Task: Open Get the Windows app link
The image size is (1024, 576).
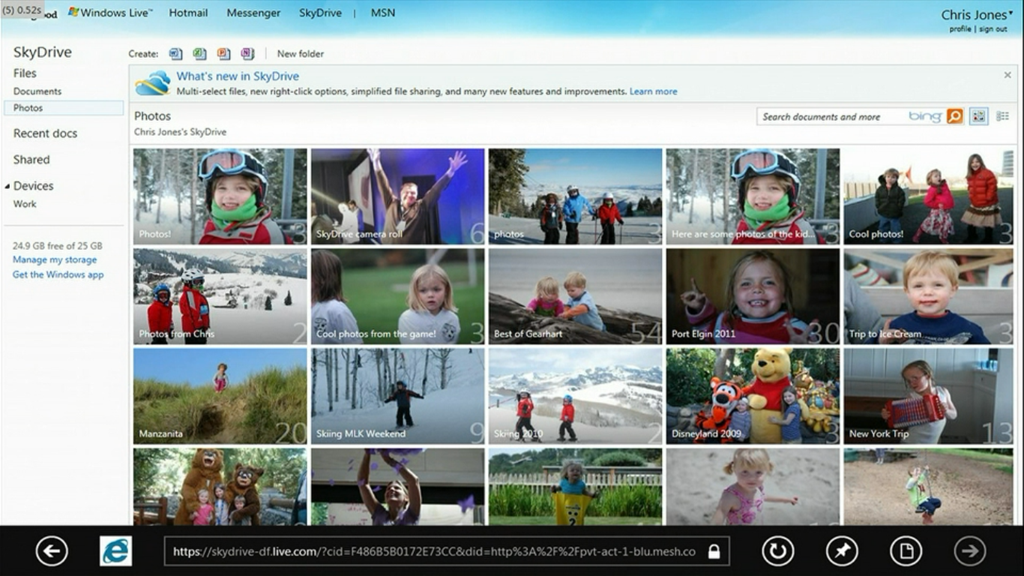Action: 58,274
